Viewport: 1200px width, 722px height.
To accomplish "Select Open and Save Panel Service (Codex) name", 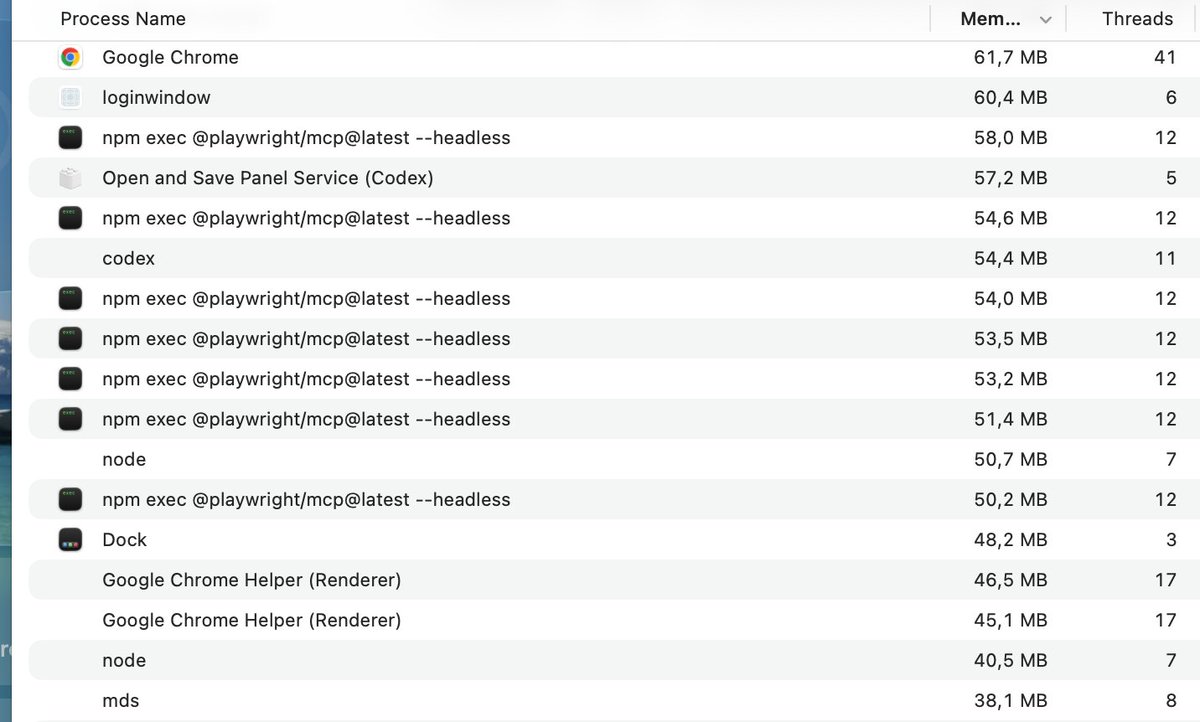I will point(268,178).
